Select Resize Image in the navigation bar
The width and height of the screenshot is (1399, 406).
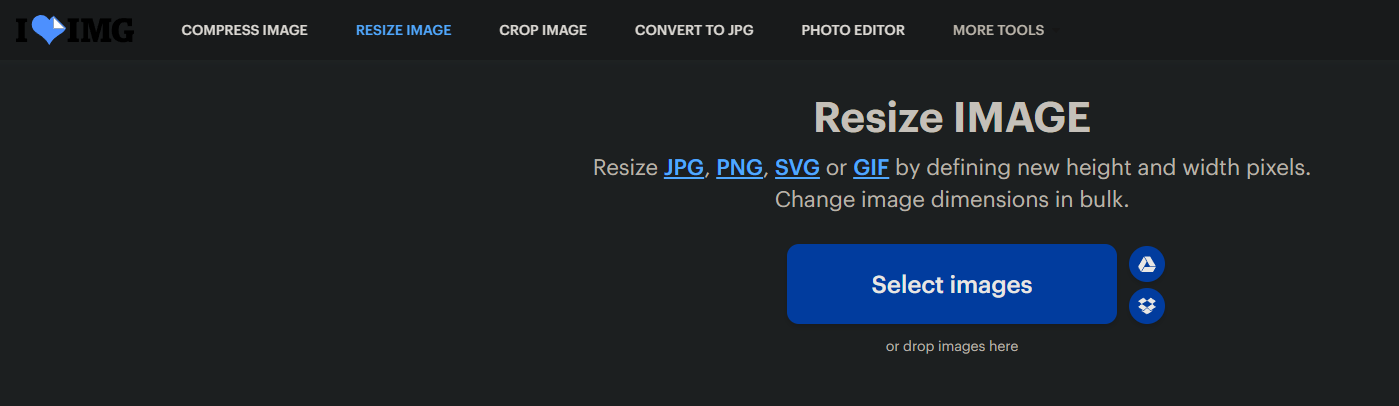point(403,30)
